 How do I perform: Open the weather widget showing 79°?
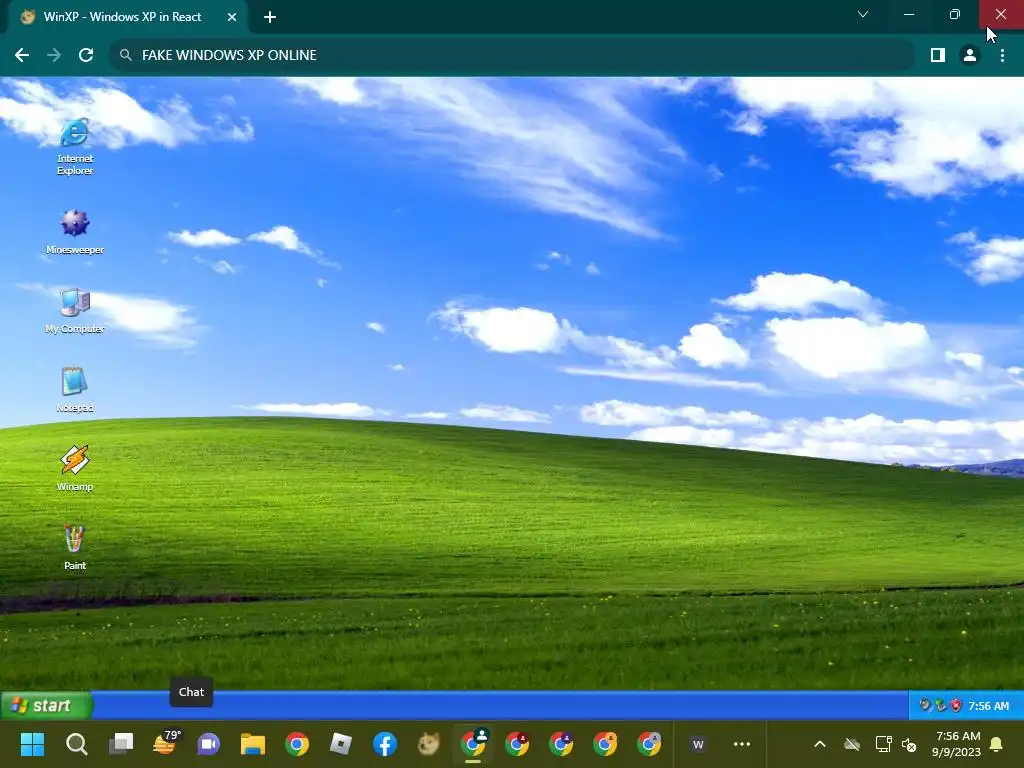(x=165, y=743)
